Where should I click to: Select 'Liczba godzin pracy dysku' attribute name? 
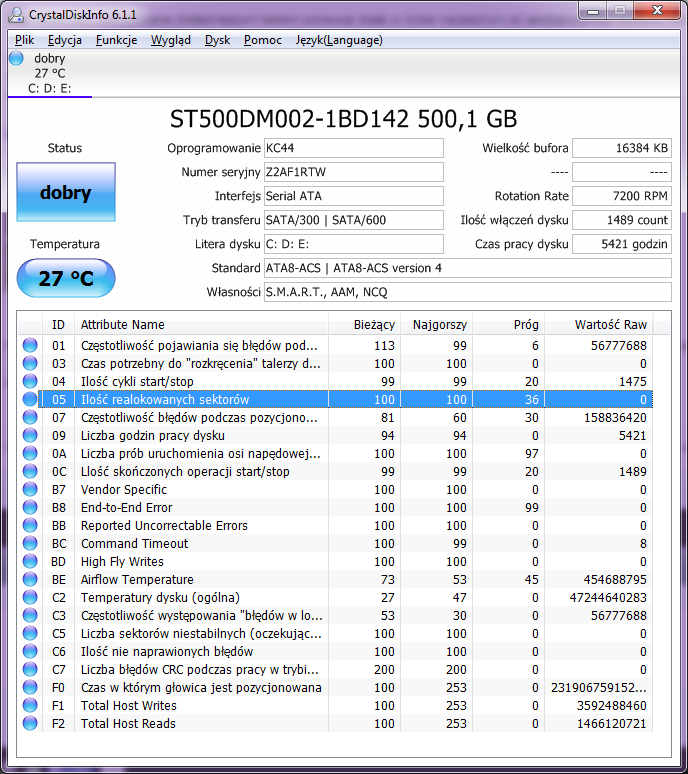tap(153, 435)
